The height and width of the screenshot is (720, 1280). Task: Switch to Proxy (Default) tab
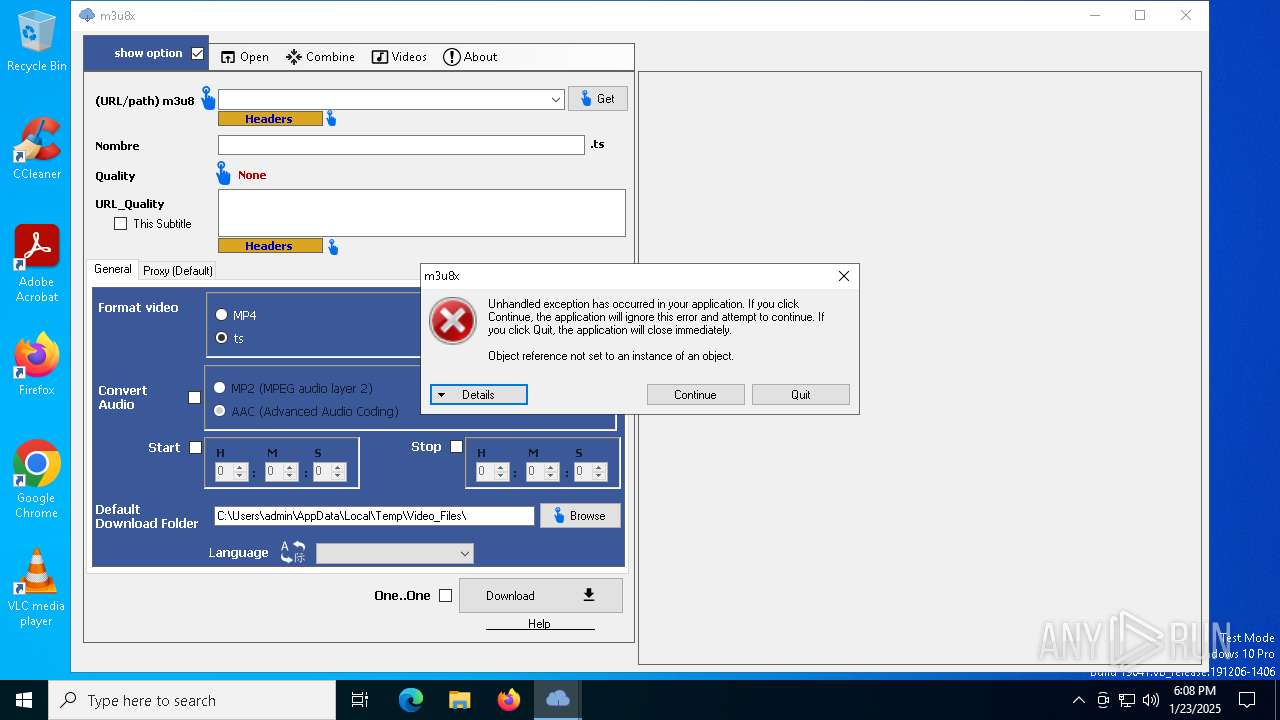click(x=177, y=270)
